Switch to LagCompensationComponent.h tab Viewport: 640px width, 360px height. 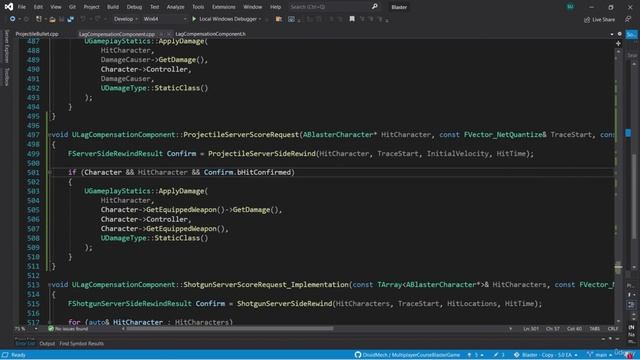tap(211, 34)
